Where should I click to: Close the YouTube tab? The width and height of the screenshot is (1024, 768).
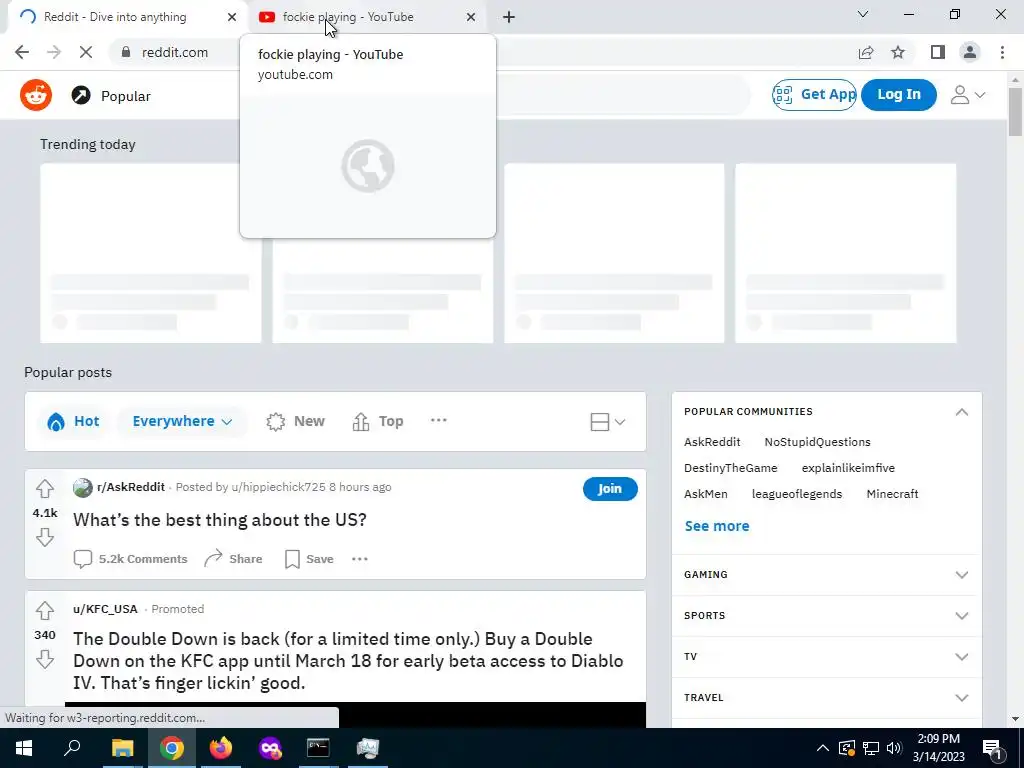coord(471,17)
